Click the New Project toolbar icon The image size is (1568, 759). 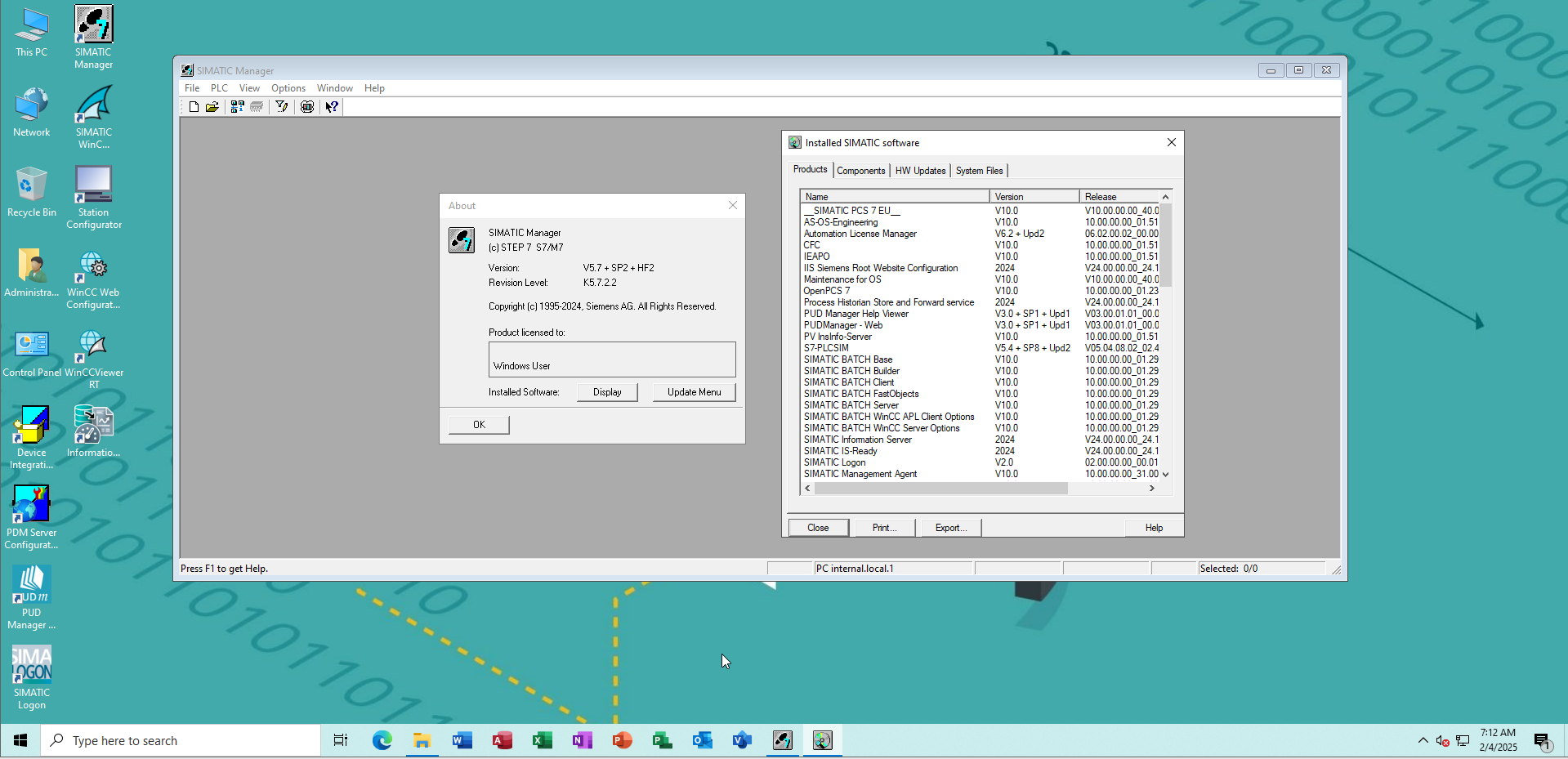coord(194,107)
